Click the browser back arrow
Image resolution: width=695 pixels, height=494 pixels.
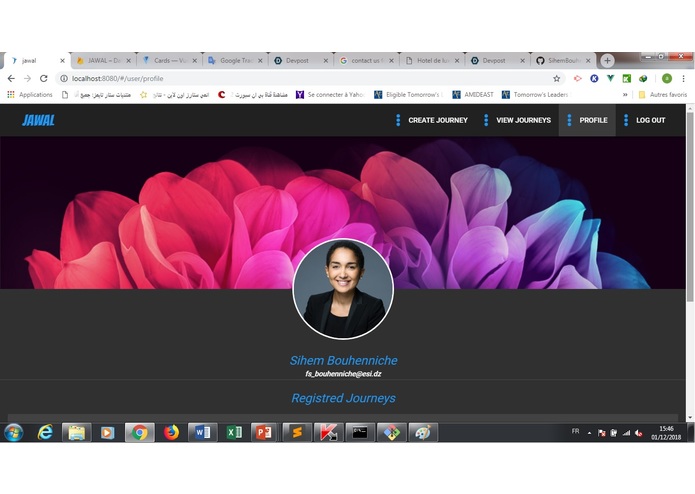point(11,78)
